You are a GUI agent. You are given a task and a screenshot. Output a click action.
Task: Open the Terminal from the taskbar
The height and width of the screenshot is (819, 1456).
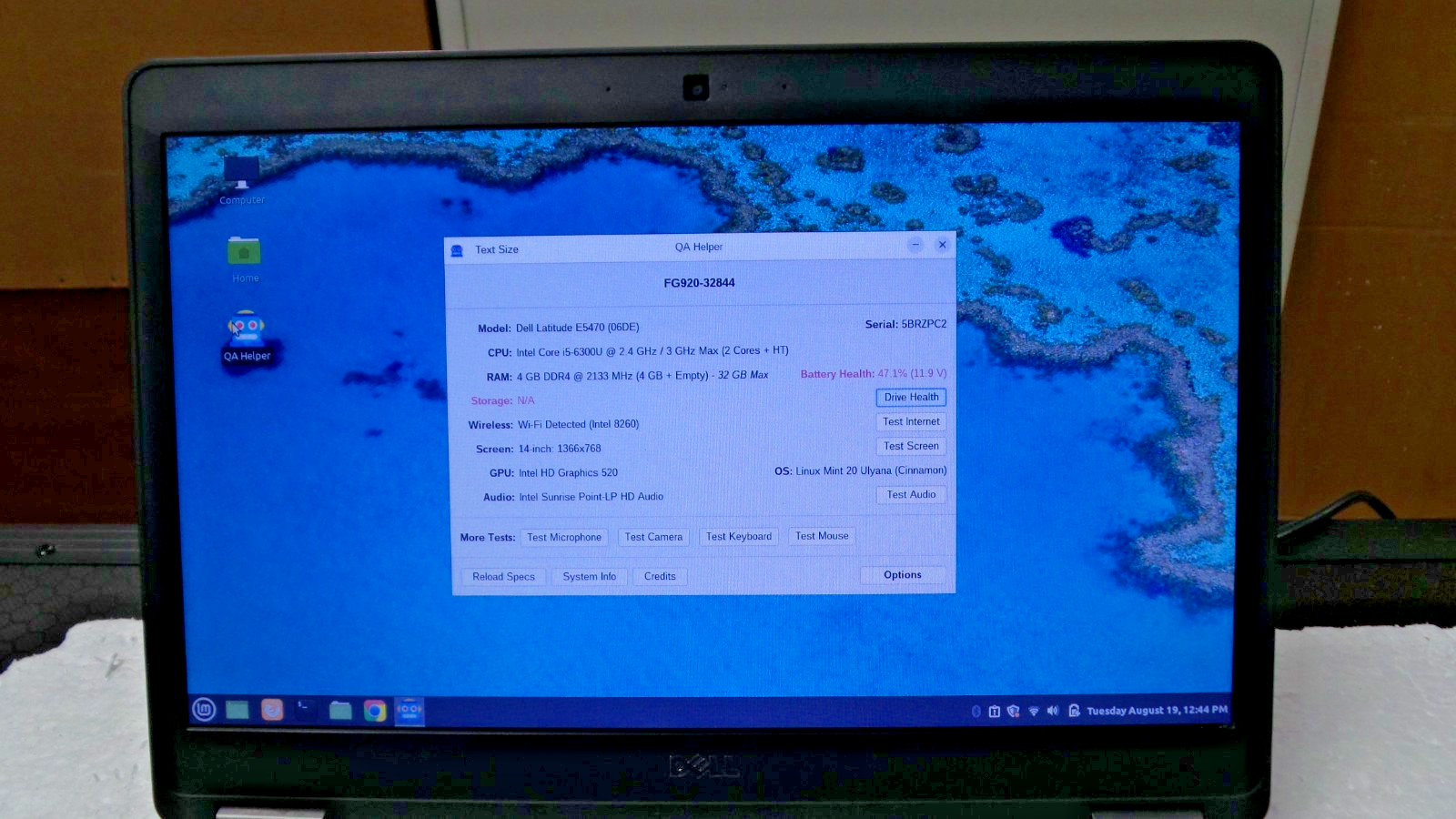click(x=306, y=710)
